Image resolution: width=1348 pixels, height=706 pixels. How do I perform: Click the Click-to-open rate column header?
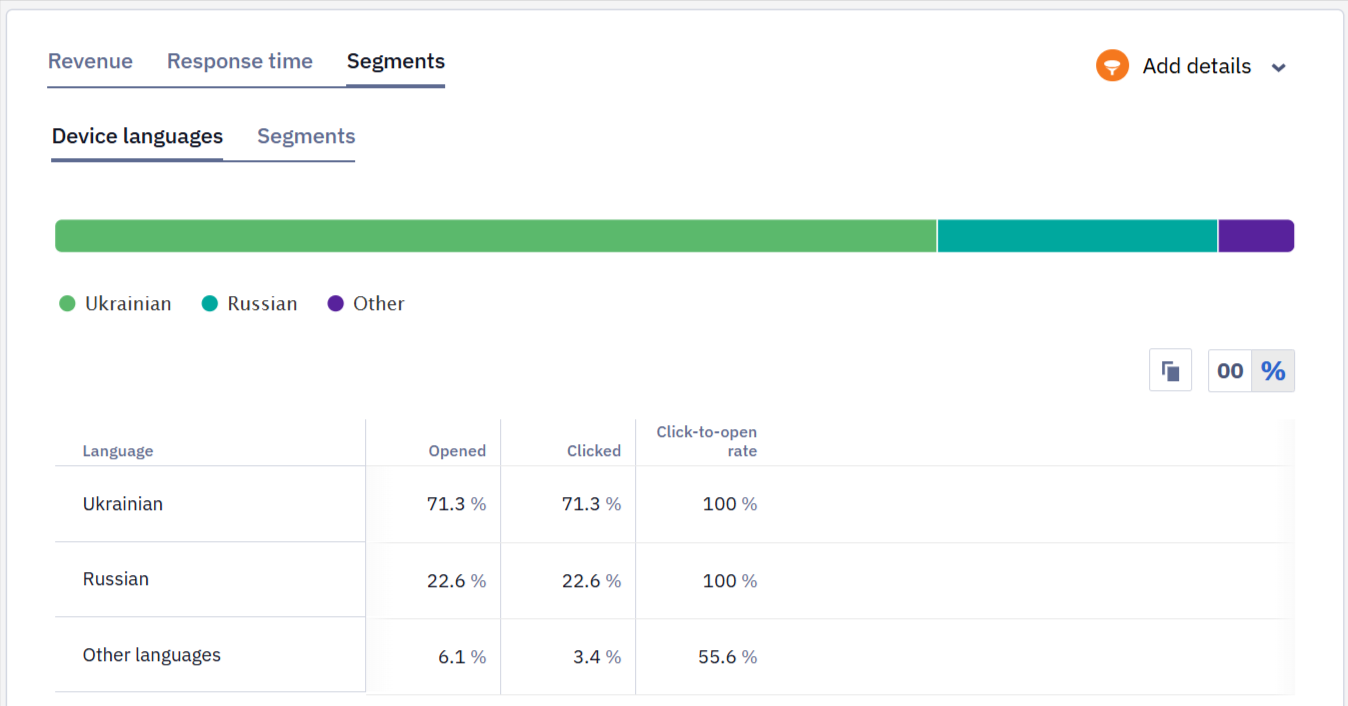tap(707, 442)
